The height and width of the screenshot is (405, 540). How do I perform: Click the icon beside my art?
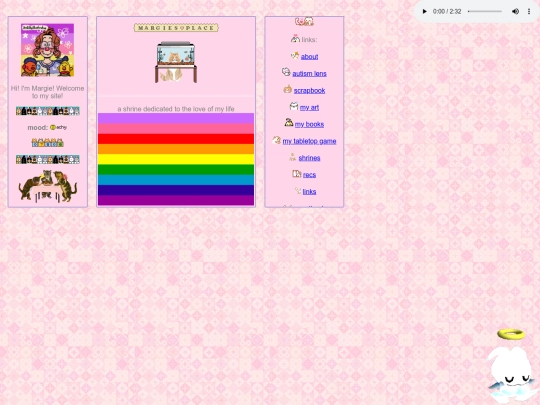pos(294,106)
